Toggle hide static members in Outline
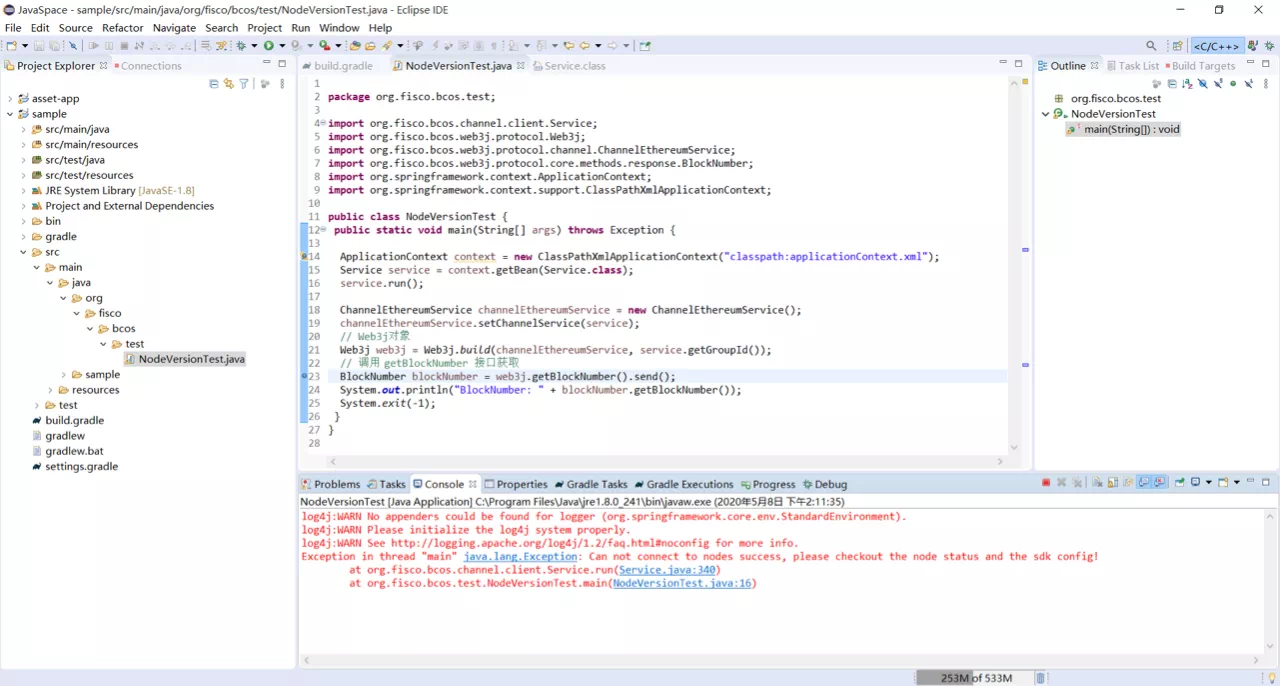This screenshot has width=1280, height=686. click(1218, 84)
